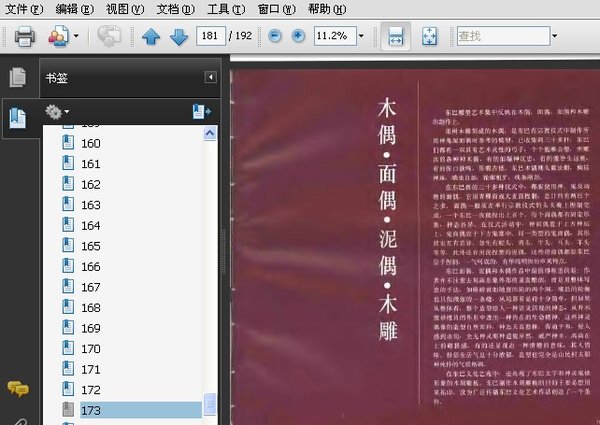Open the Comments panel icon
This screenshot has width=600, height=425.
tap(18, 389)
